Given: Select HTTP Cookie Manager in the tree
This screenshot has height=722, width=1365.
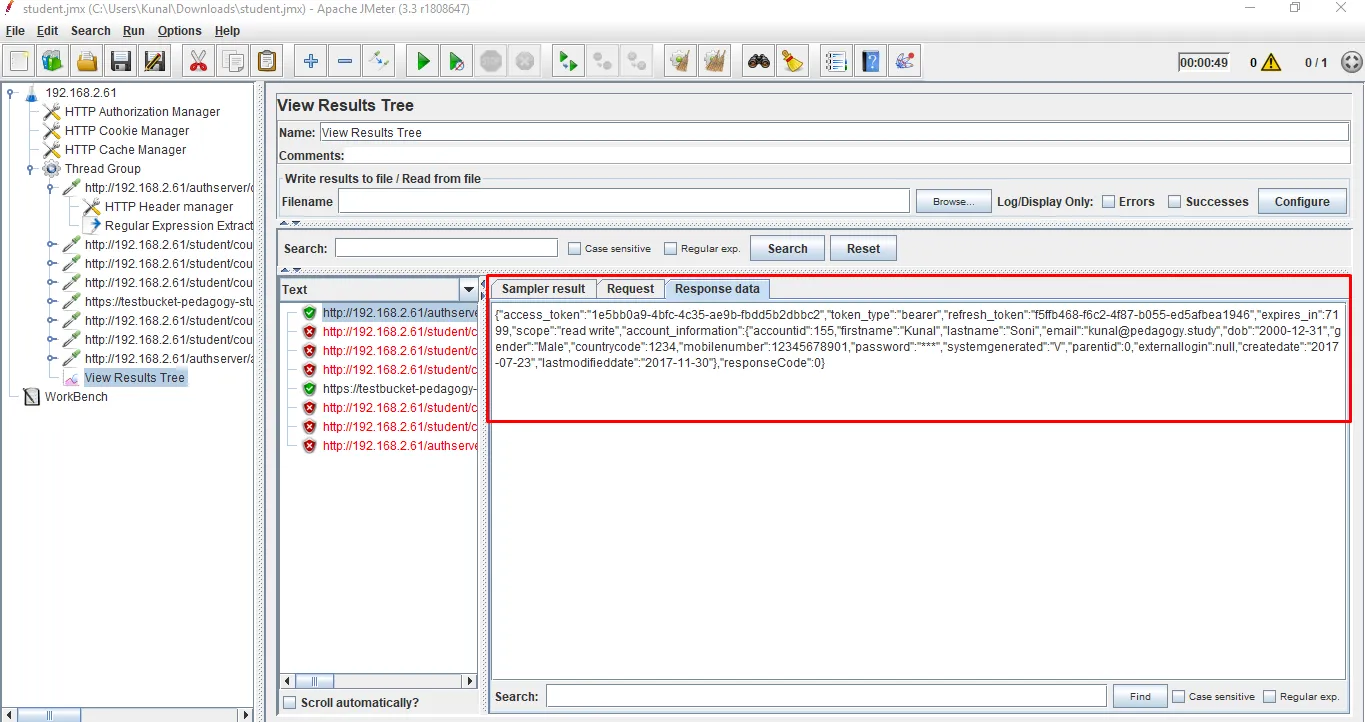Looking at the screenshot, I should click(127, 131).
